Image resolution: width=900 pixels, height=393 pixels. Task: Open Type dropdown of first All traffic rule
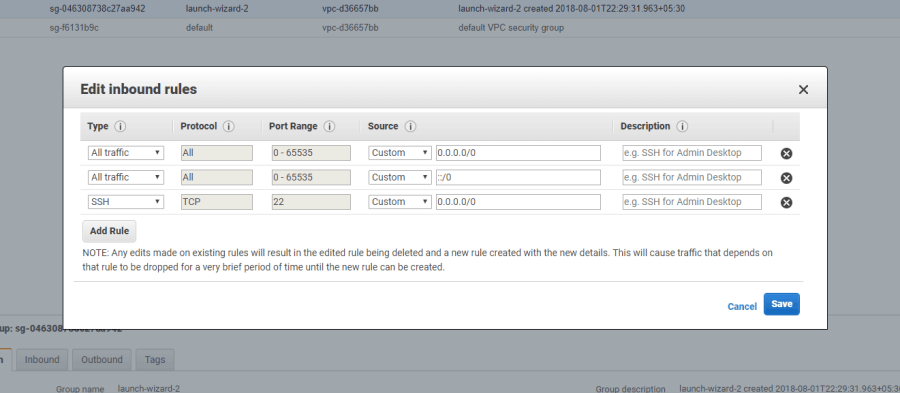[126, 153]
